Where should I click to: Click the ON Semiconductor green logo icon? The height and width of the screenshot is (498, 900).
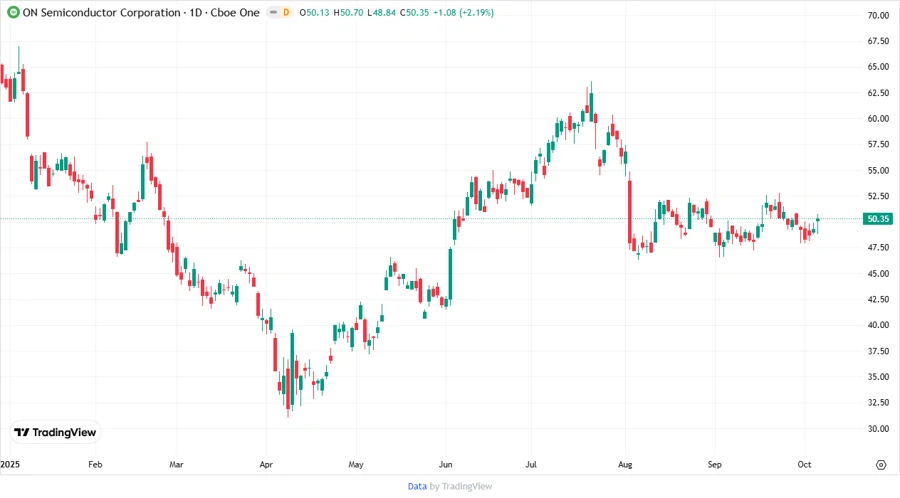tap(12, 13)
